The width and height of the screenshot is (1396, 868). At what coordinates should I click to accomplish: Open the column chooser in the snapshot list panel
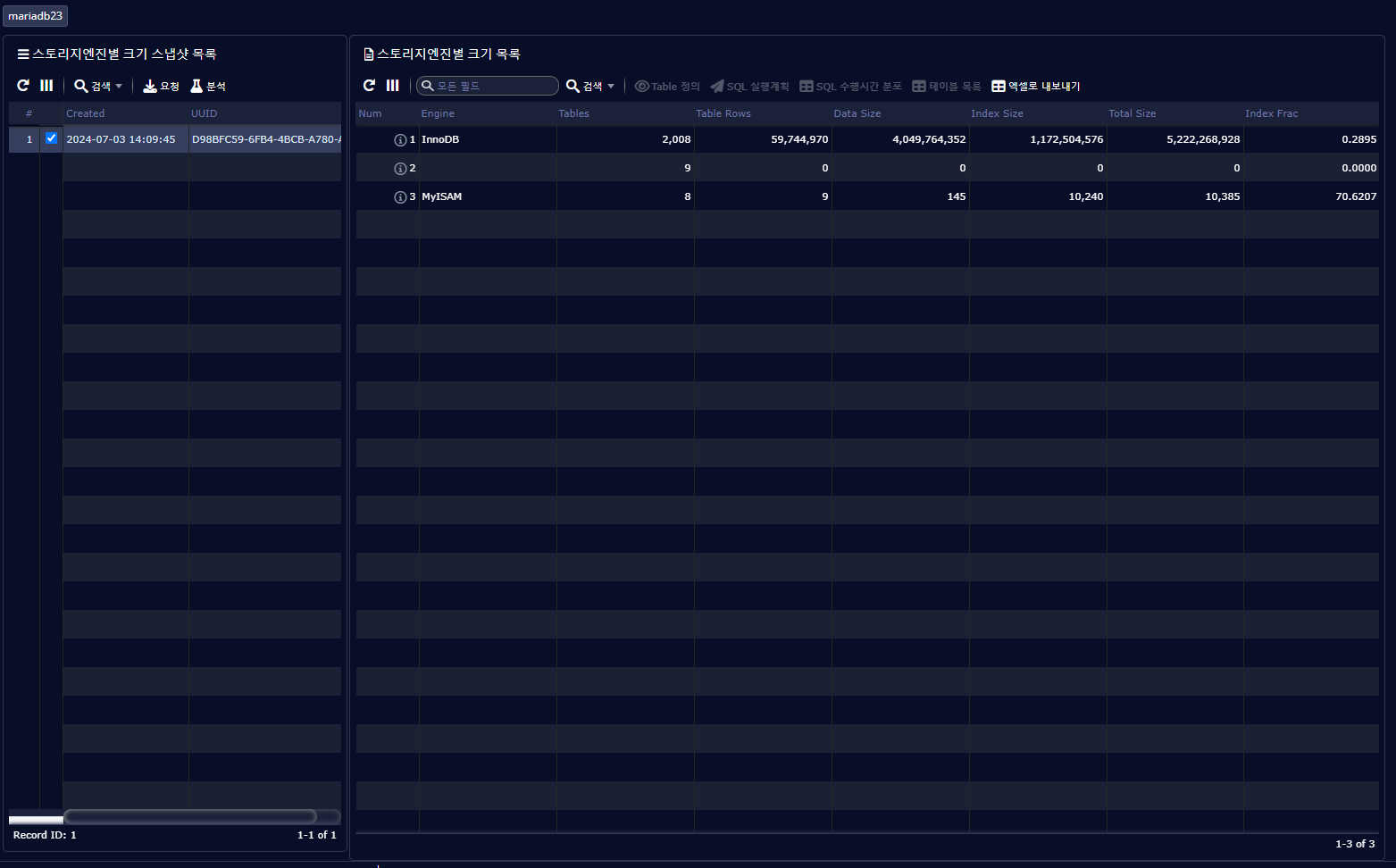pyautogui.click(x=46, y=86)
